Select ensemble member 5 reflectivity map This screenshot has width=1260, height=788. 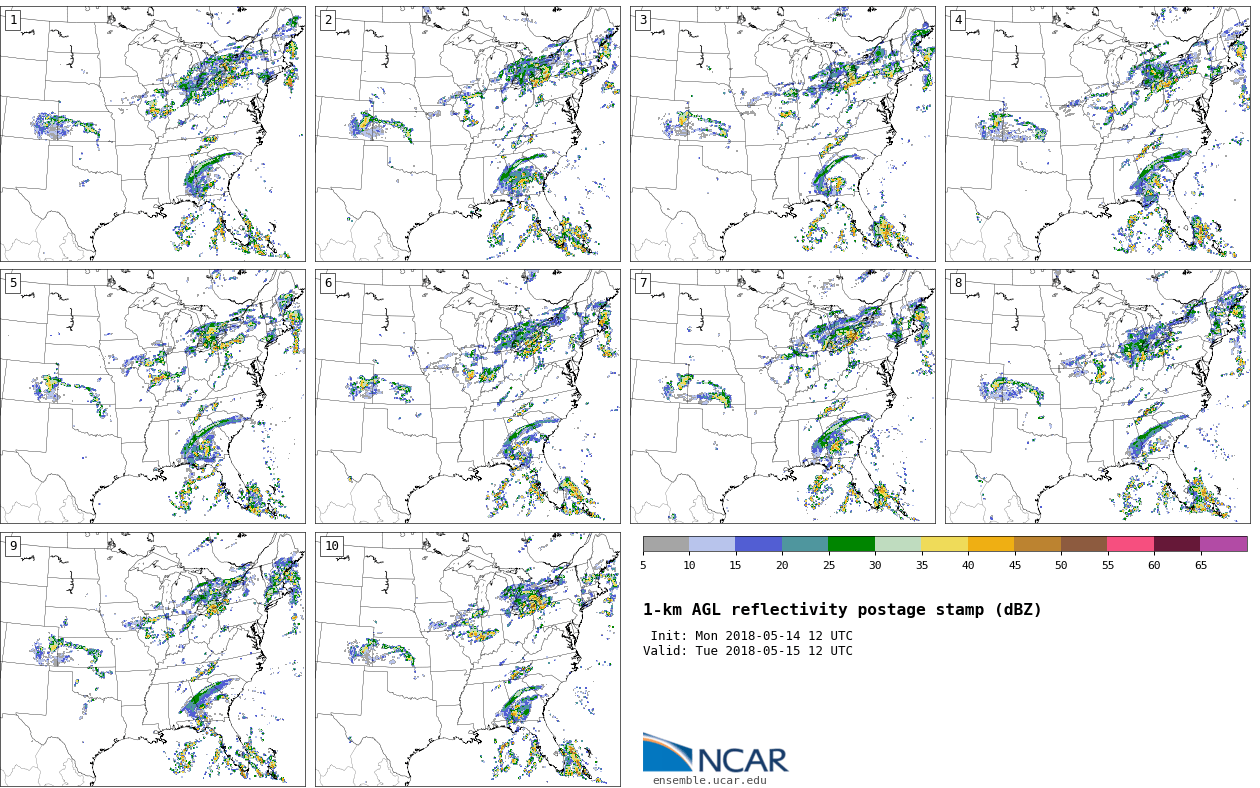coord(152,396)
